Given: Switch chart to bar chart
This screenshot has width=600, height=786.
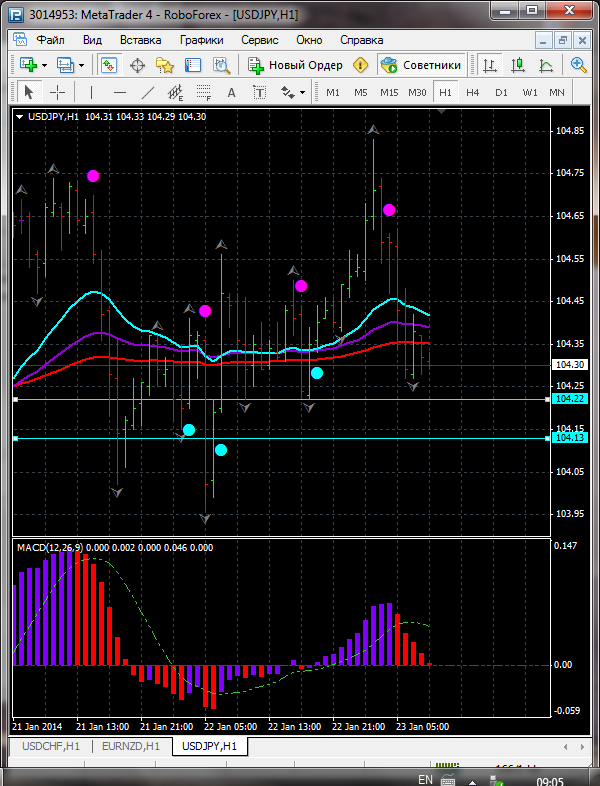Looking at the screenshot, I should [490, 65].
